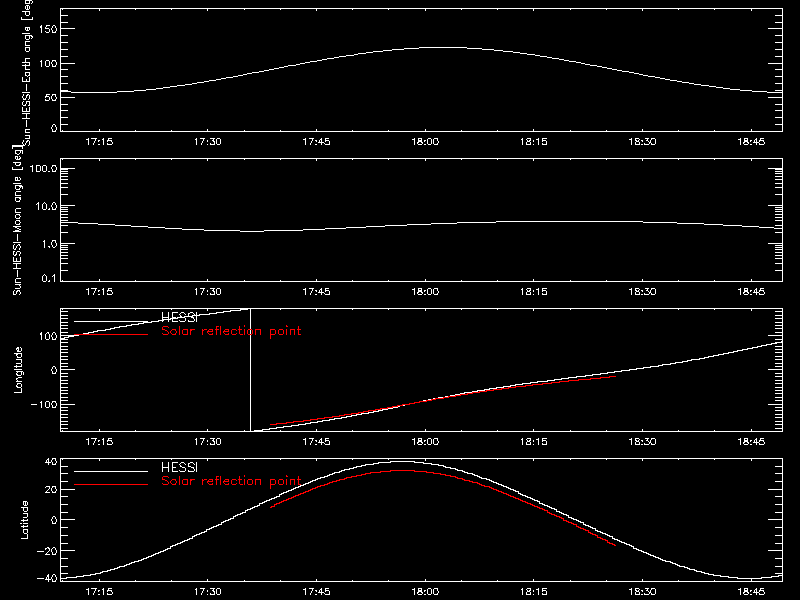Click the 150 value on Earth angle axis
Viewport: 800px width, 600px height.
click(48, 29)
